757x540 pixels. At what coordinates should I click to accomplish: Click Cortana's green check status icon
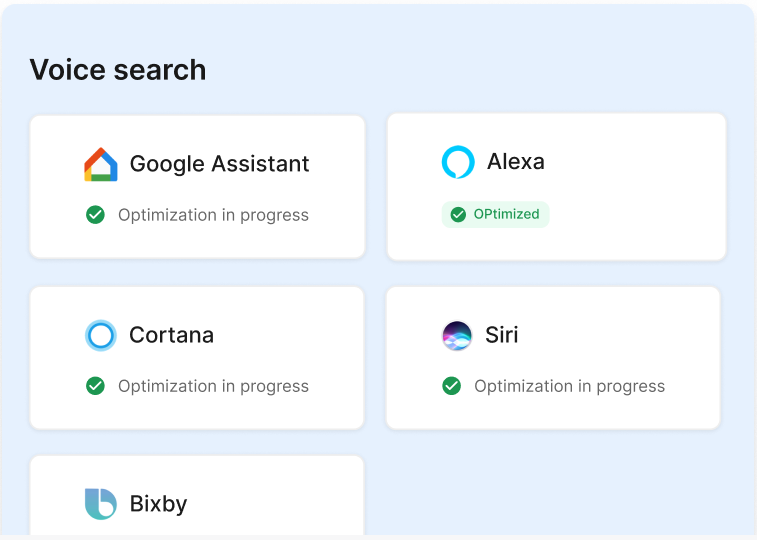(96, 386)
